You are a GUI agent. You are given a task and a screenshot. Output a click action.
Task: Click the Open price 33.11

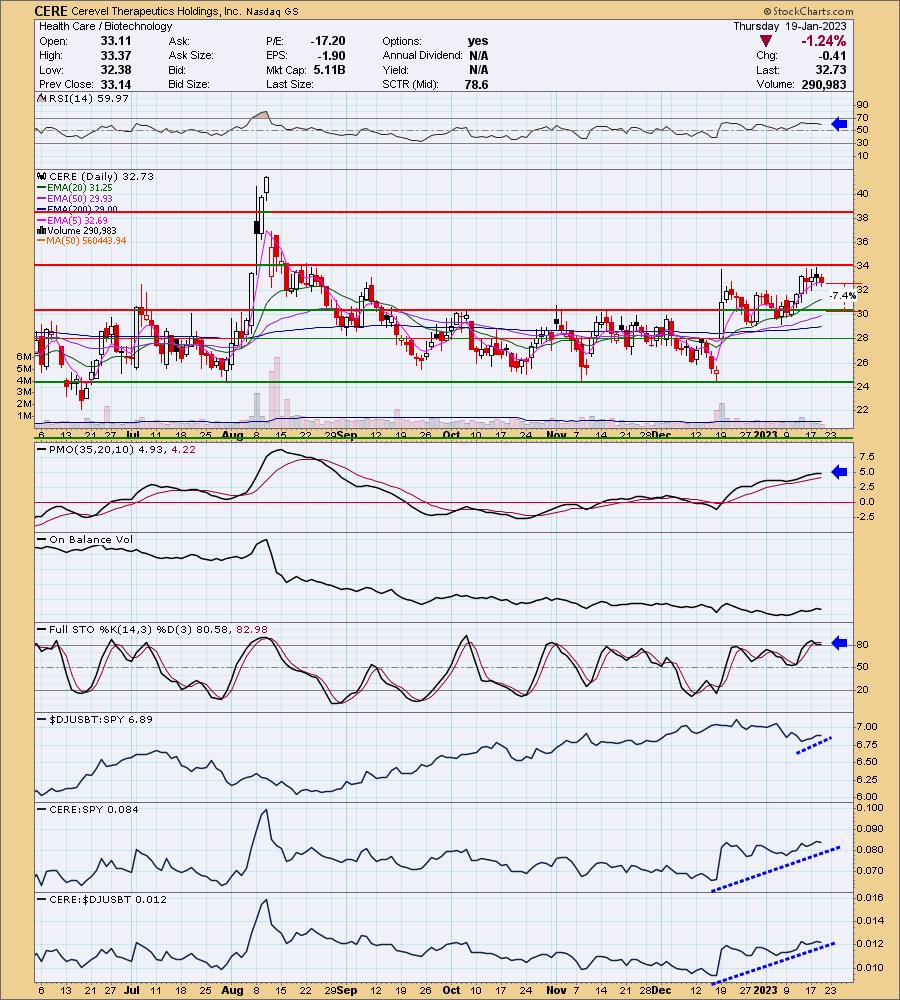[x=116, y=41]
